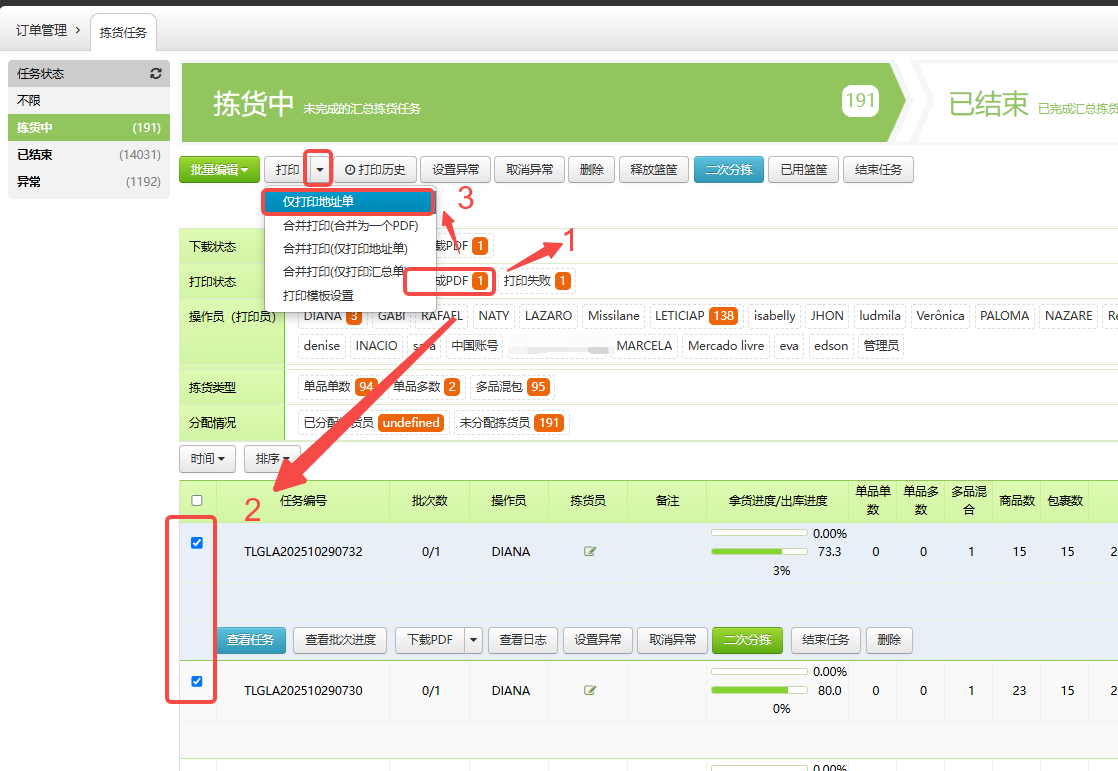
Task: Click the green 73.3 progress bar
Action: click(758, 551)
